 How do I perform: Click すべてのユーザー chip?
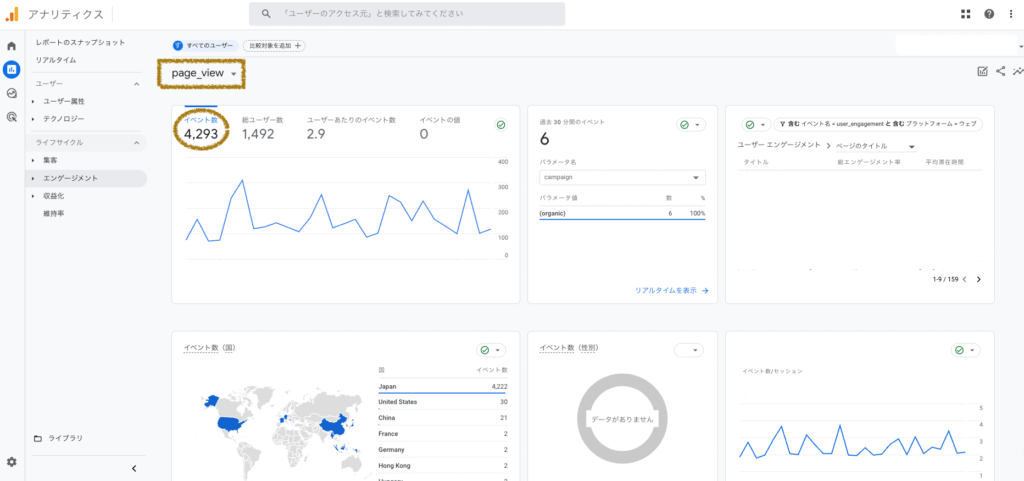click(204, 46)
